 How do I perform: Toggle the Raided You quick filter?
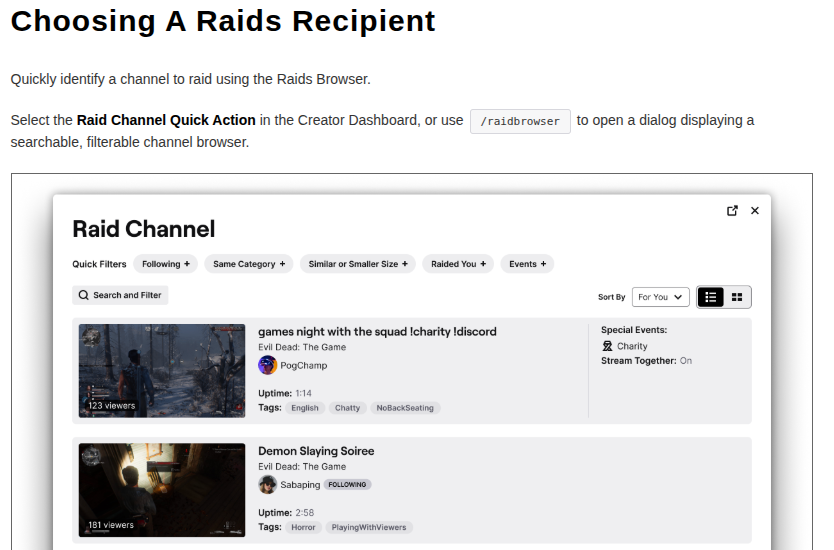458,264
